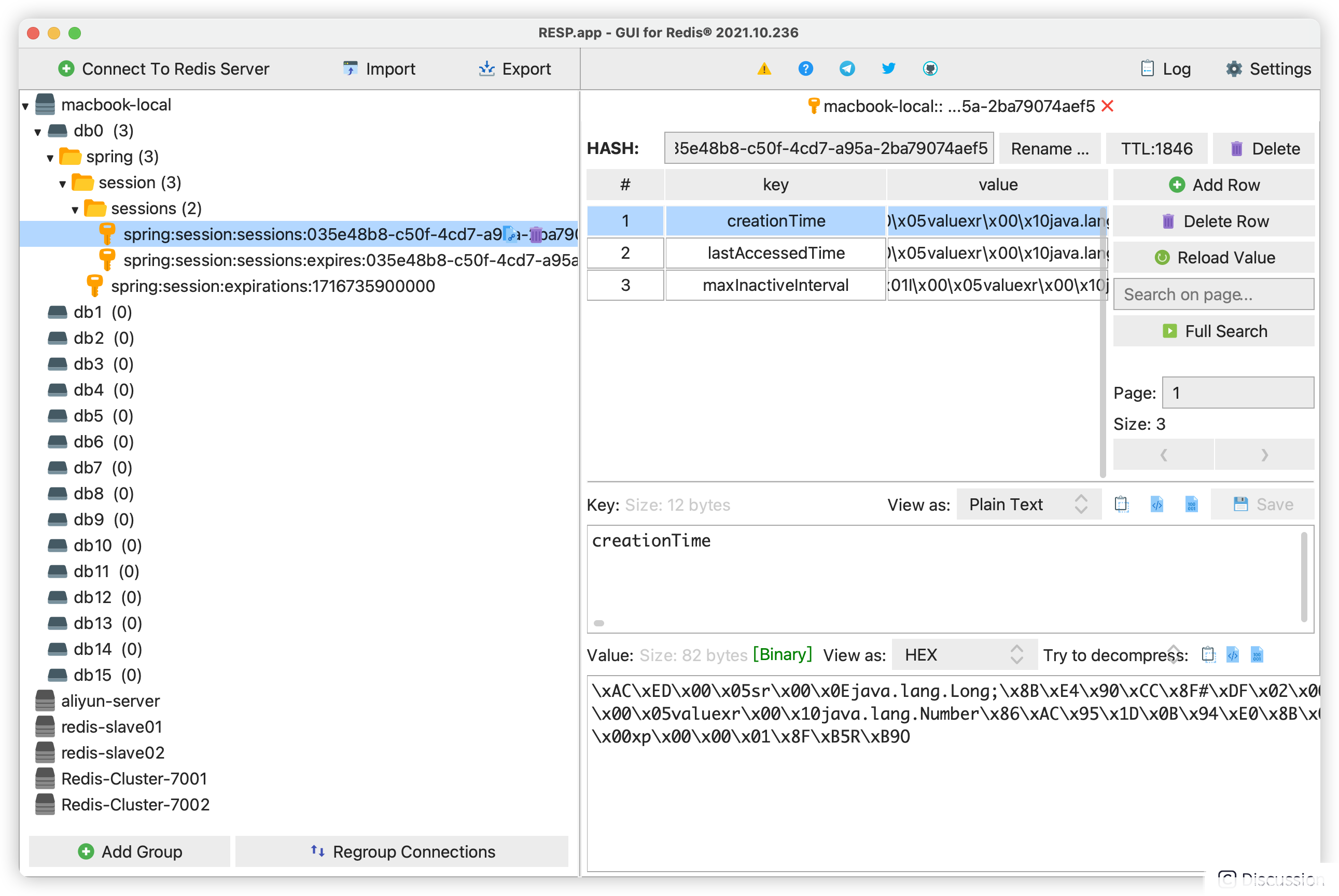Open the Telegram channel icon

pos(847,69)
